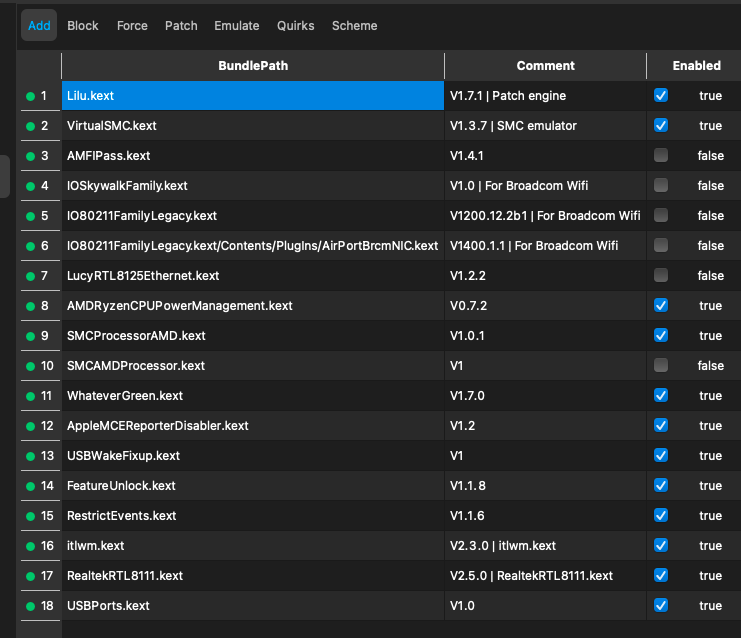Image resolution: width=741 pixels, height=638 pixels.
Task: Click the V1.4.1 comment for AMFIPass
Action: click(x=545, y=155)
